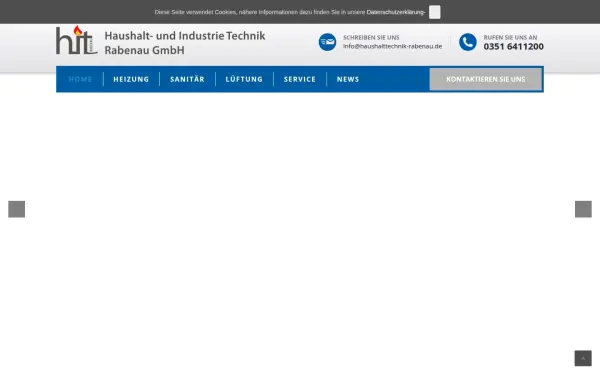Click the blue email envelope icon
600x375 pixels.
click(327, 42)
